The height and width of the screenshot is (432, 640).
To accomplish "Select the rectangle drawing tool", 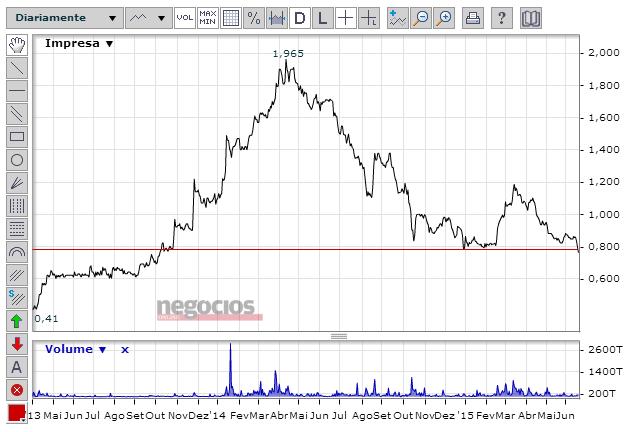I will coord(17,137).
